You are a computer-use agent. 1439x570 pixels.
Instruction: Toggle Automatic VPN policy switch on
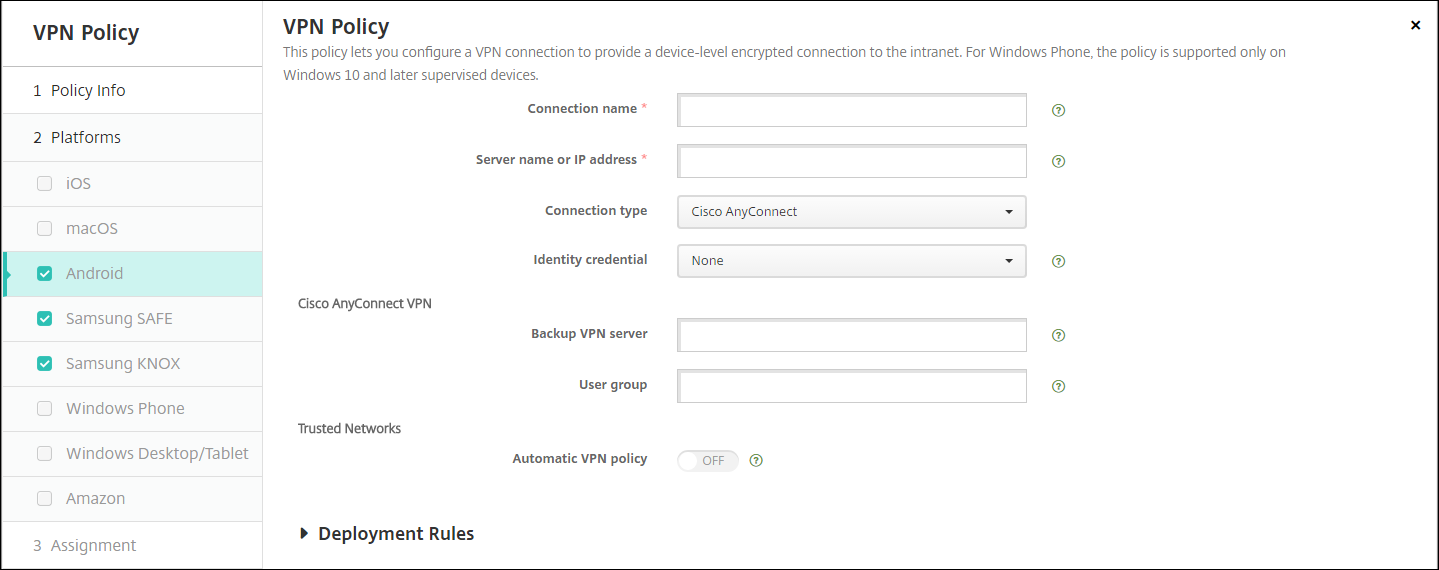coord(708,461)
